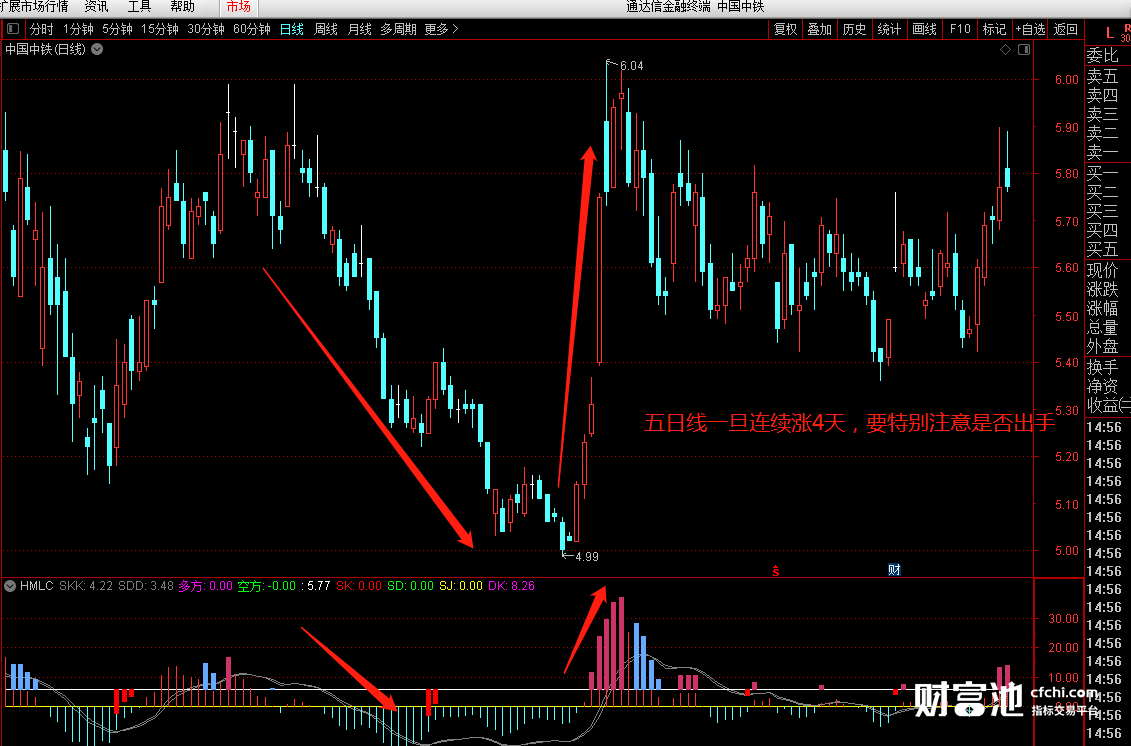Screen dimensions: 1131x746
Task: Click the 复权 button
Action: 785,29
